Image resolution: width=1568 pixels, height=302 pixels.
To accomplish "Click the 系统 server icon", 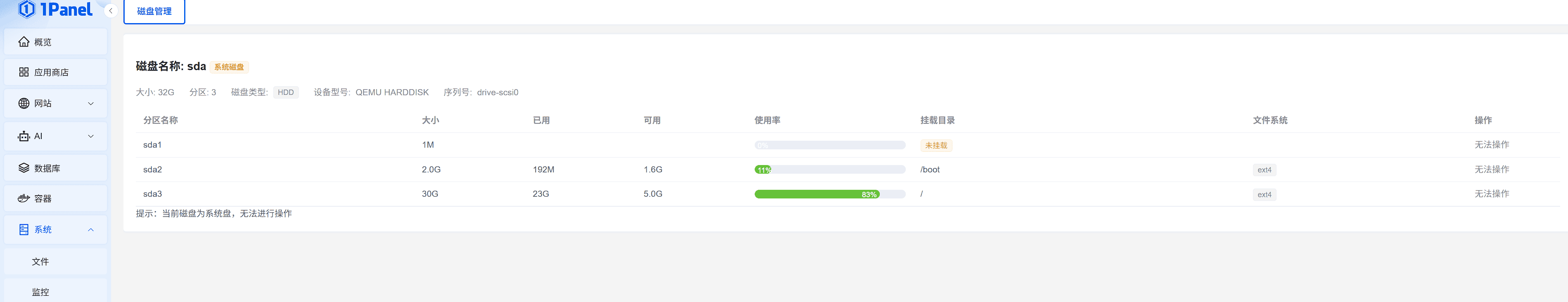I will pyautogui.click(x=24, y=229).
